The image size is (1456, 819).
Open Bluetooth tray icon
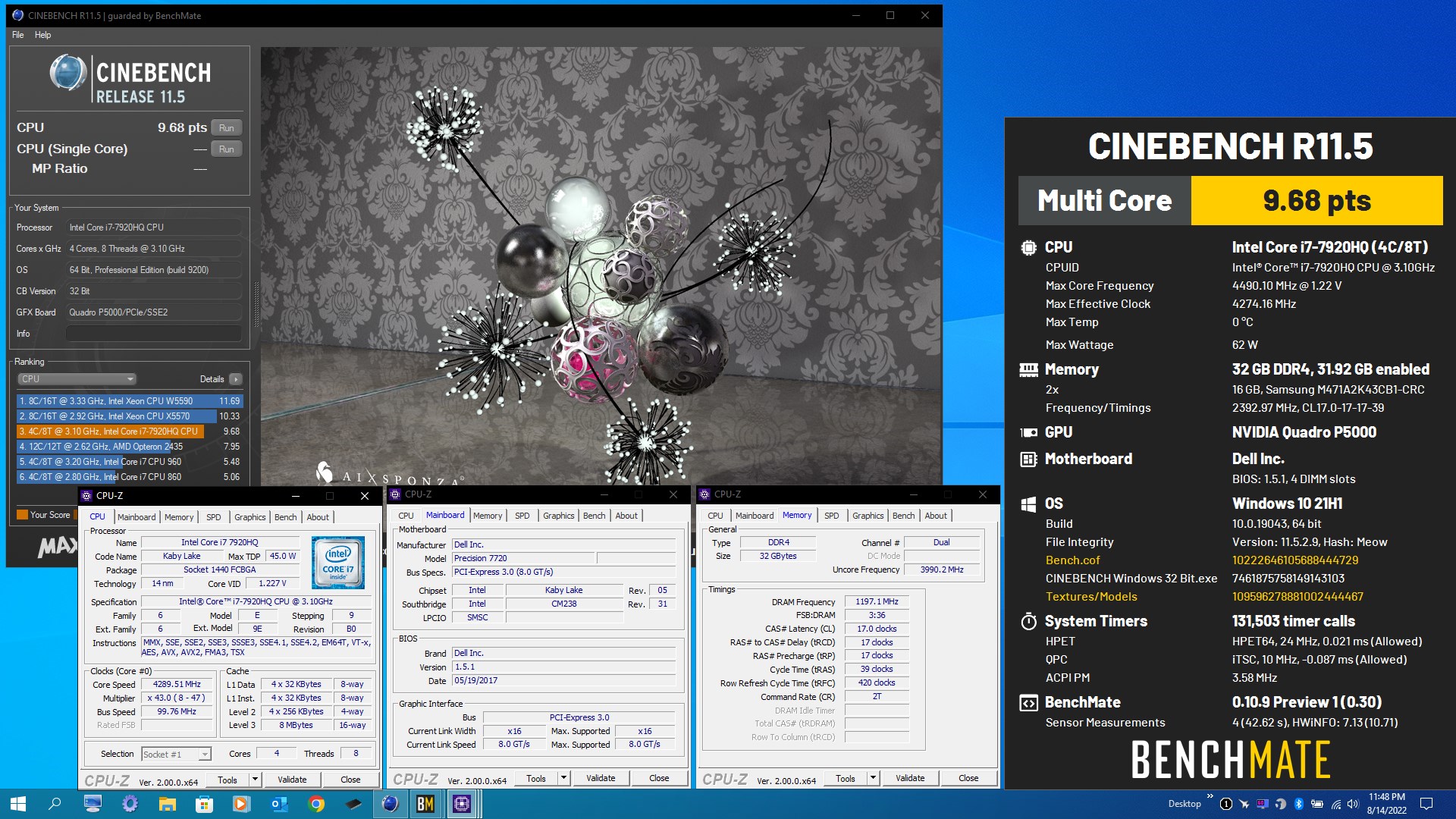click(1298, 804)
